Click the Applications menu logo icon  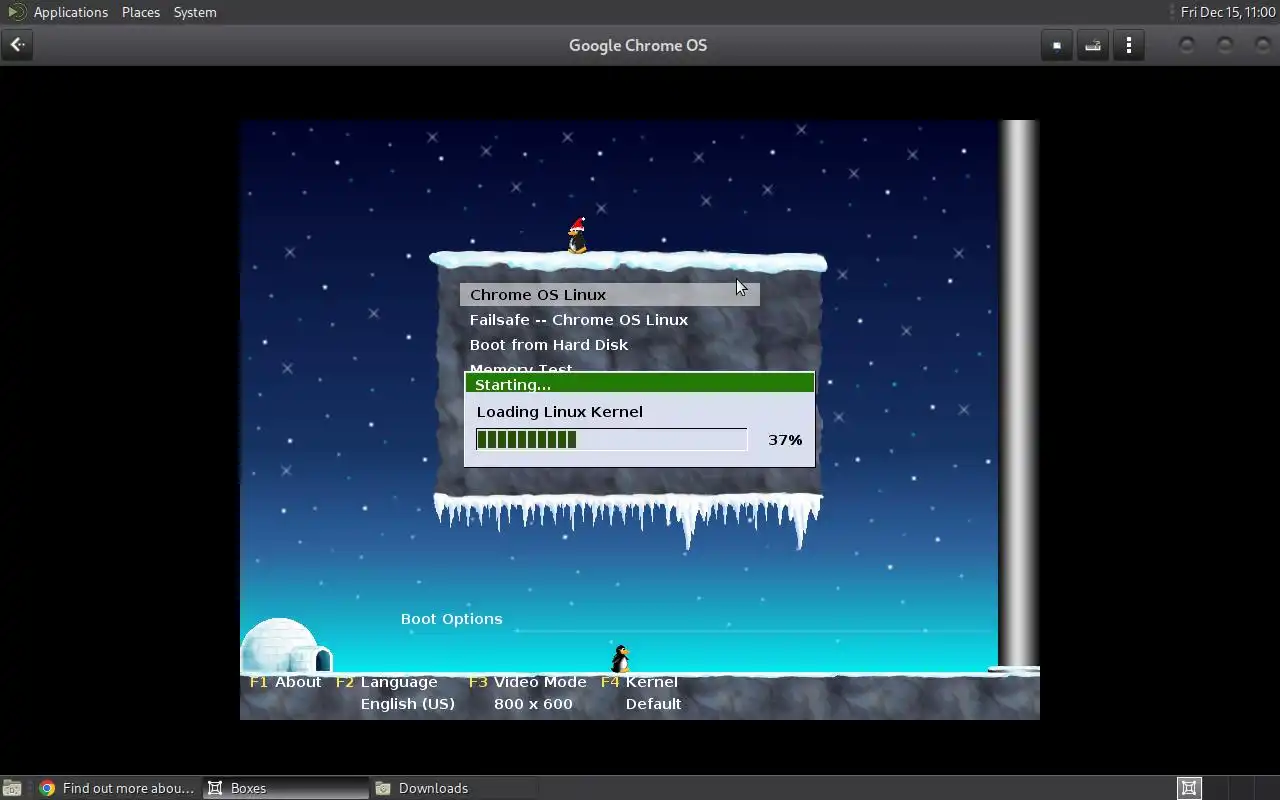click(x=16, y=12)
